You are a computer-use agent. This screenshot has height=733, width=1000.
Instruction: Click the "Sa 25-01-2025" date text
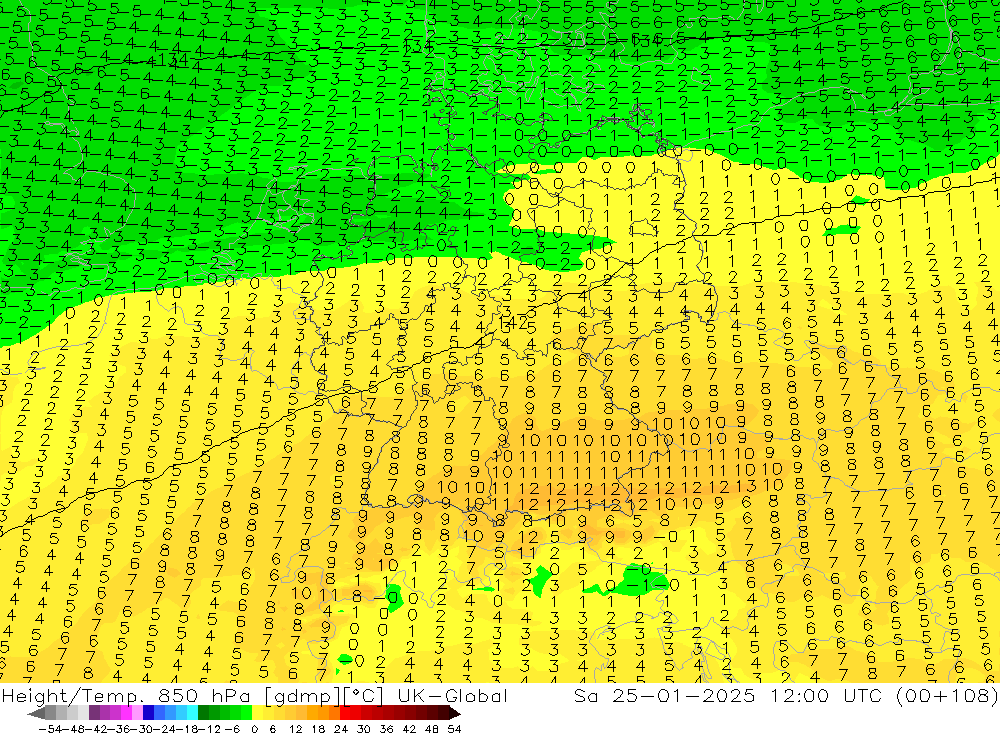click(x=664, y=695)
